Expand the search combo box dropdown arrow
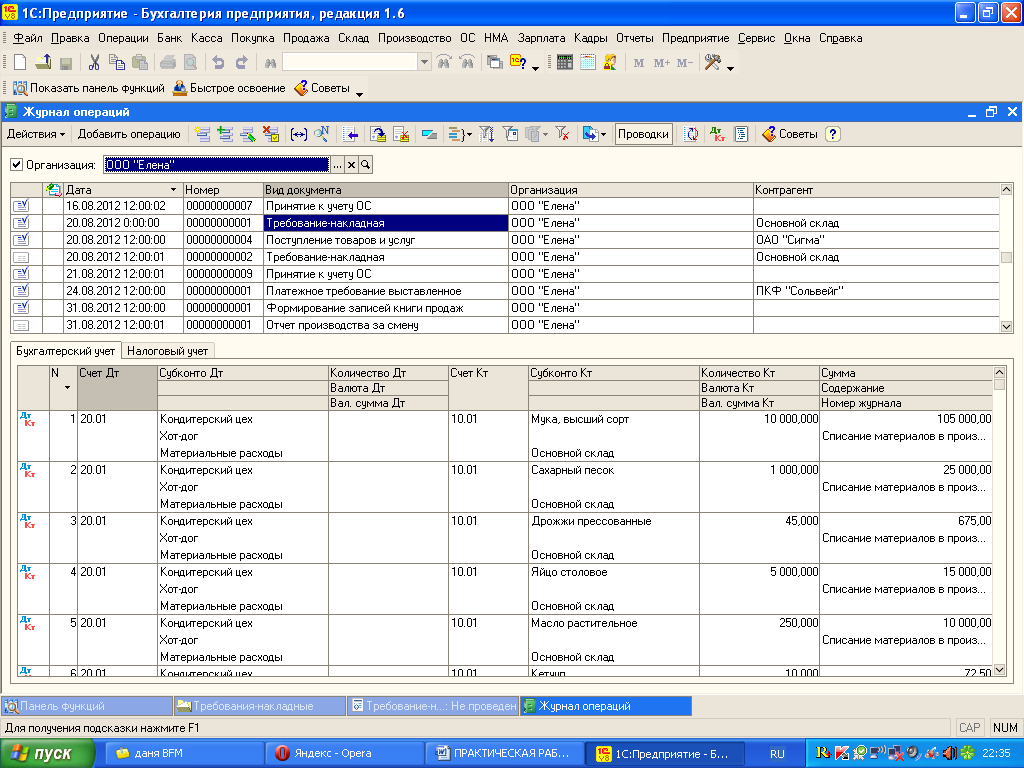Image resolution: width=1024 pixels, height=768 pixels. (x=424, y=63)
